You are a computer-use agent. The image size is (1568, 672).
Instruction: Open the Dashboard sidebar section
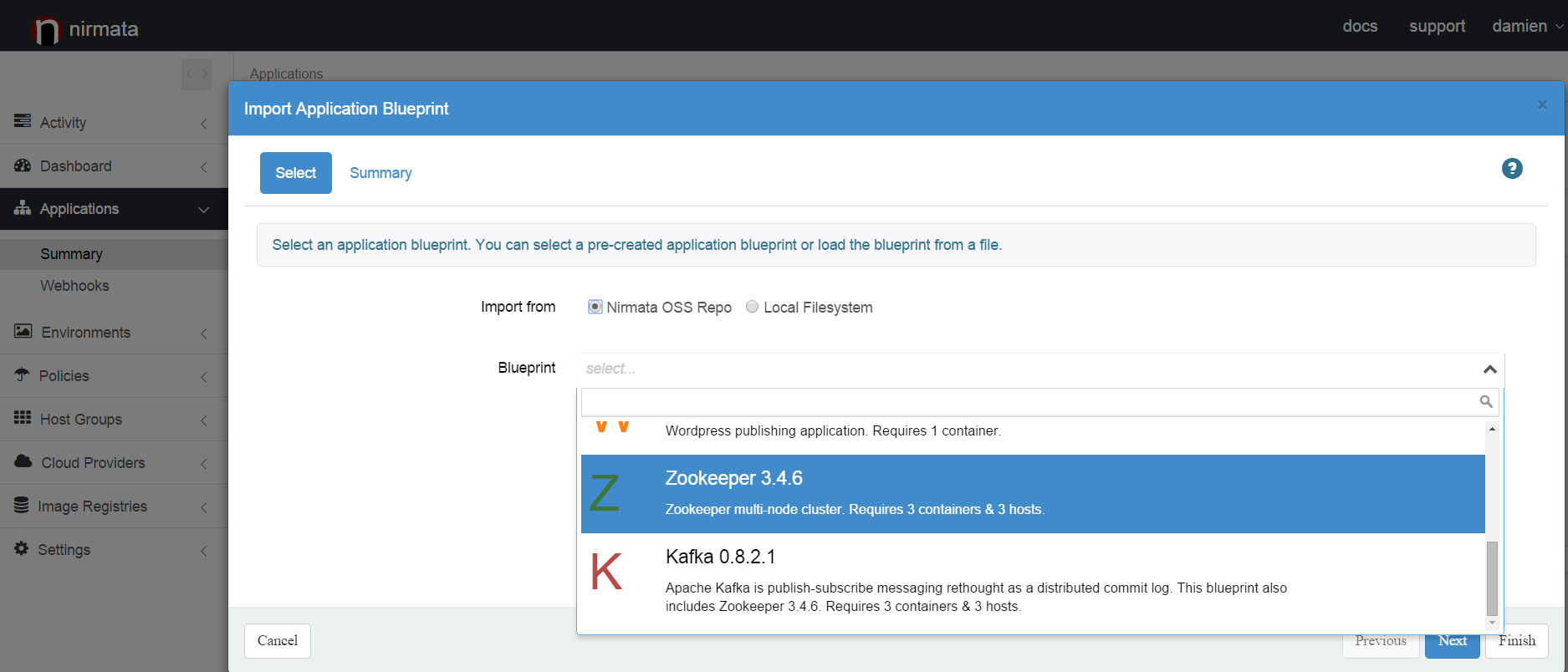tap(114, 166)
